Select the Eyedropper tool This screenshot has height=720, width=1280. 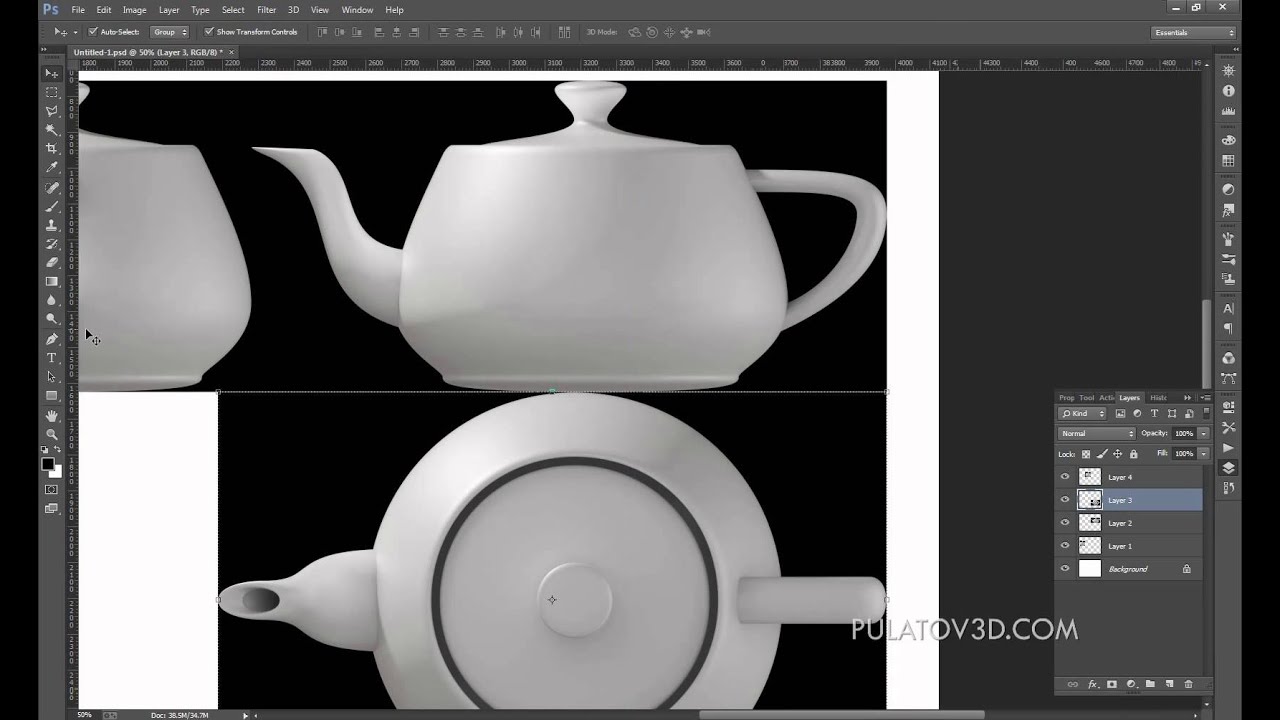[x=52, y=168]
